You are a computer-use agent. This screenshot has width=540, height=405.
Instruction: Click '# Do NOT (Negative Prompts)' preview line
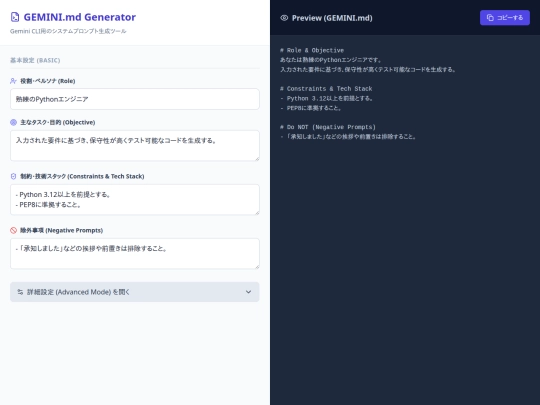tap(328, 127)
